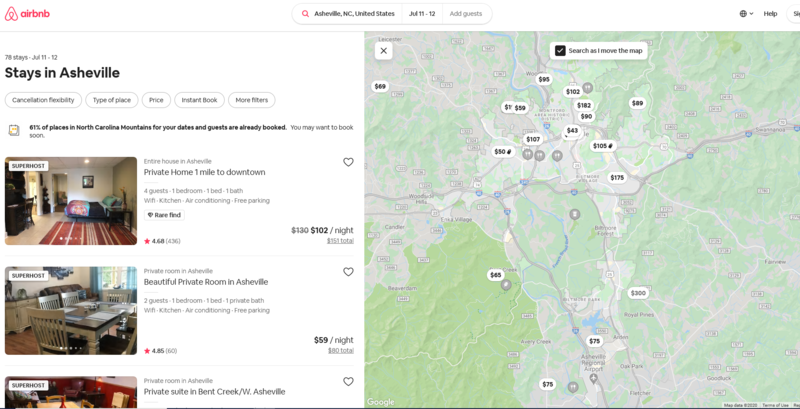The height and width of the screenshot is (409, 800).
Task: Open Beautiful Private Room in Asheville title
Action: point(206,282)
